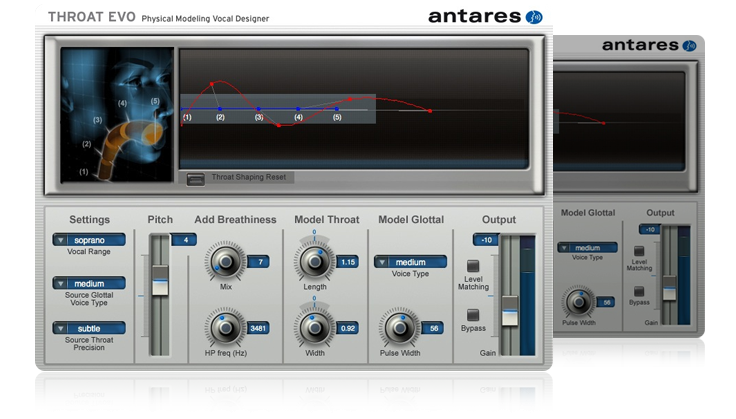Click the Antares logo in back window
736x419 pixels.
649,46
